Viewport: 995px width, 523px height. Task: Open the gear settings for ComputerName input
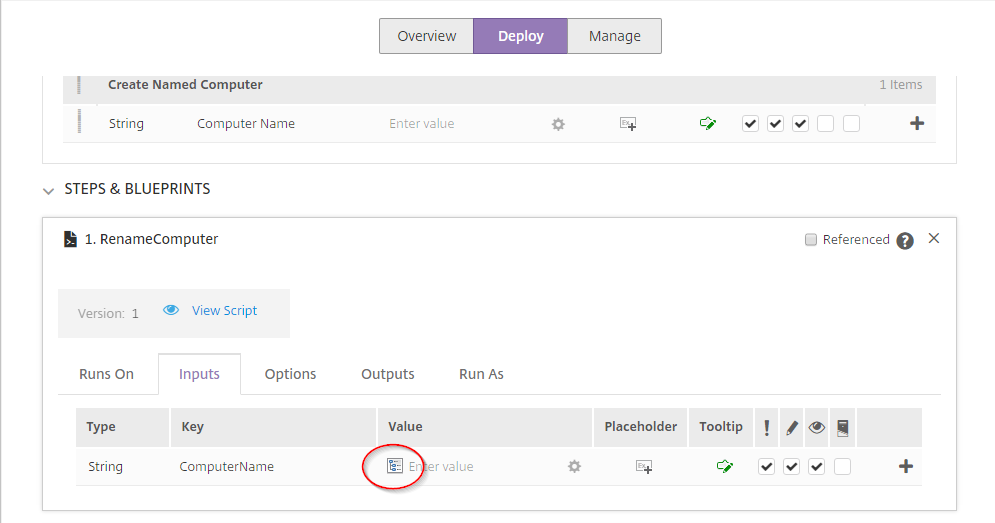574,466
